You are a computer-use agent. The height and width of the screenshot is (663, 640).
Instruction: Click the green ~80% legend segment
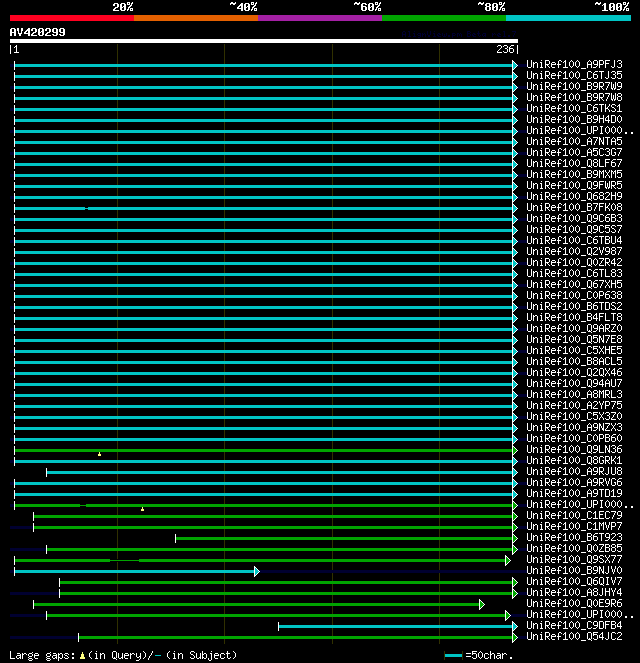click(x=443, y=18)
